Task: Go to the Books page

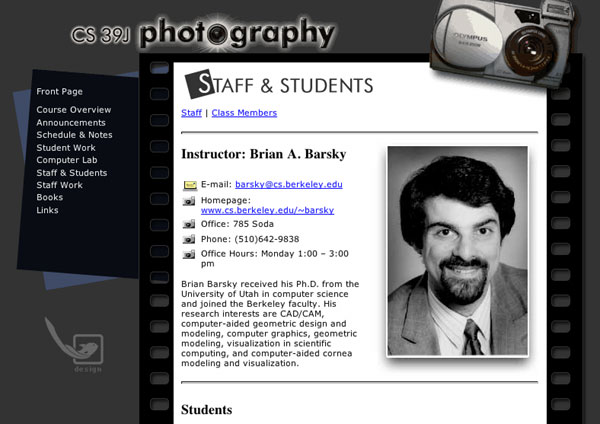Action: pyautogui.click(x=50, y=197)
